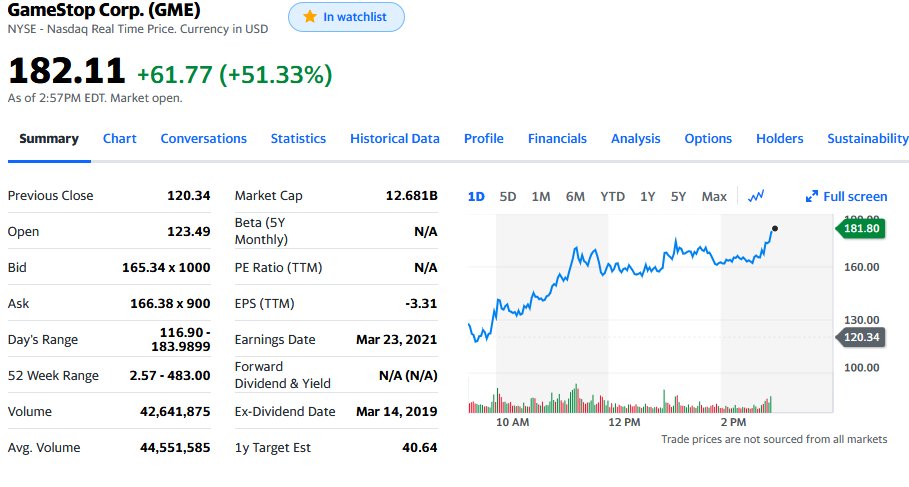The width and height of the screenshot is (909, 487).
Task: Click the Beta (5Y Monthly) label
Action: 261,231
